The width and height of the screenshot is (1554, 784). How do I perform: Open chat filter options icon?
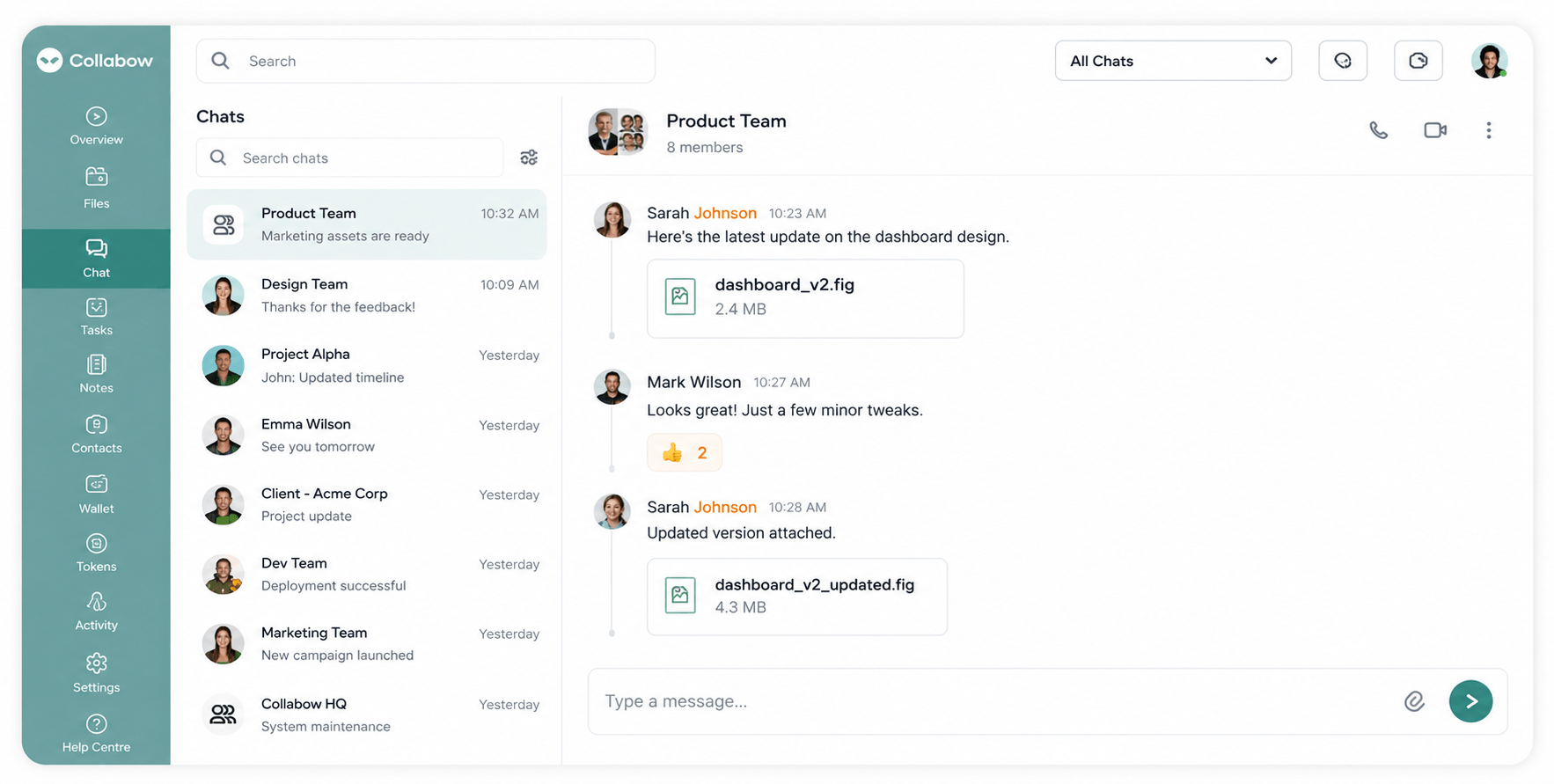point(529,158)
